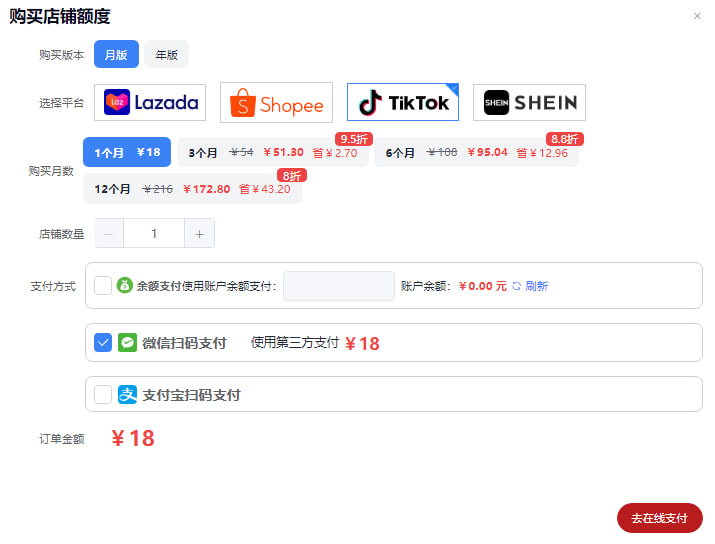715x544 pixels.
Task: Click the 省¥12.96 savings text
Action: coord(542,153)
